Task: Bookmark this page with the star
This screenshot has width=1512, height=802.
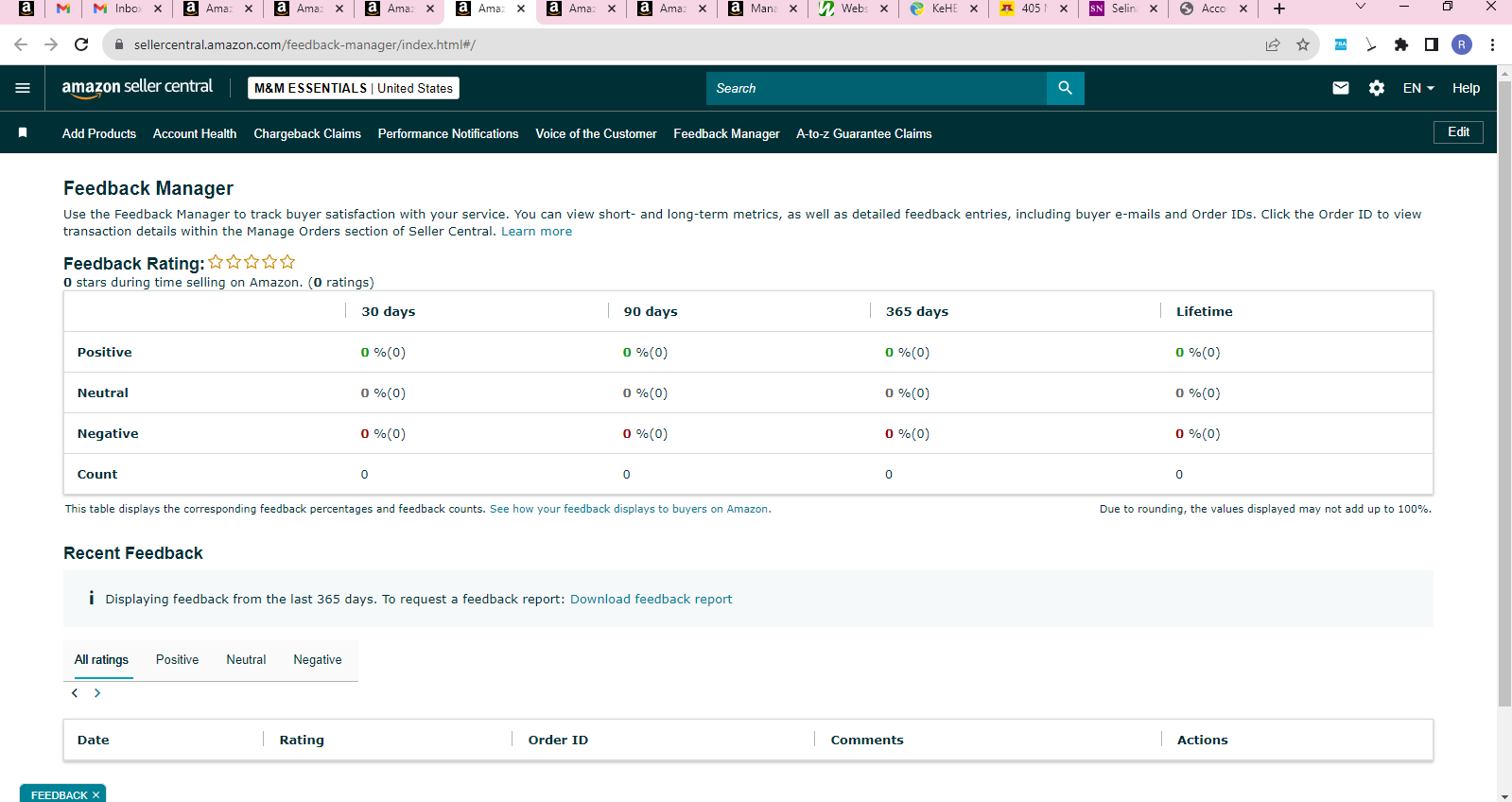Action: (x=1303, y=44)
